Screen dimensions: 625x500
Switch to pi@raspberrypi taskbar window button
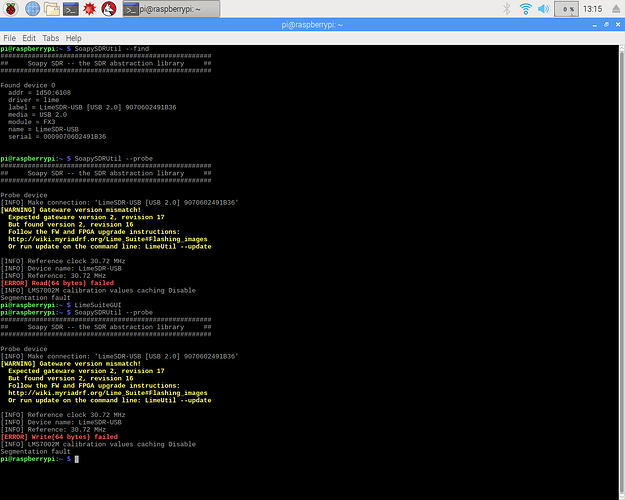[171, 9]
